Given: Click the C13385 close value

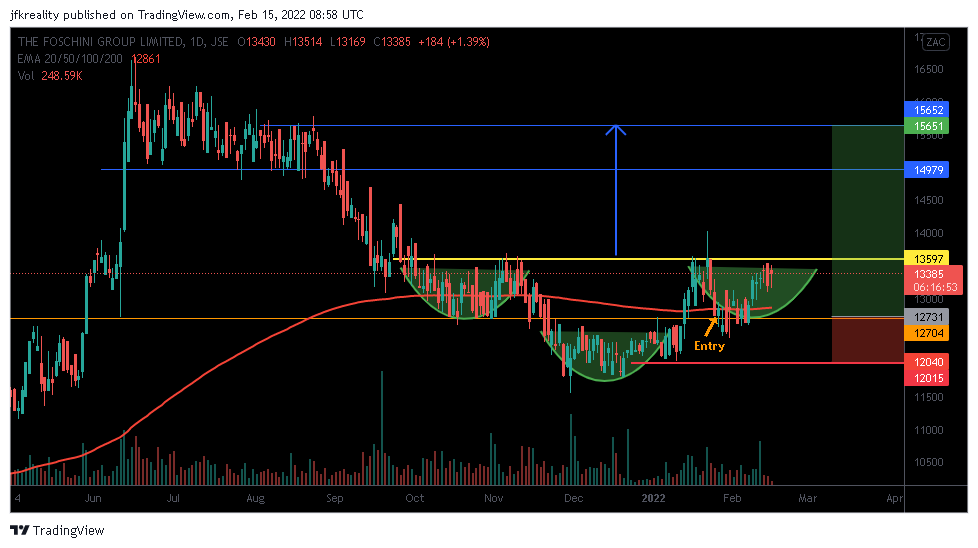Looking at the screenshot, I should click(x=392, y=42).
